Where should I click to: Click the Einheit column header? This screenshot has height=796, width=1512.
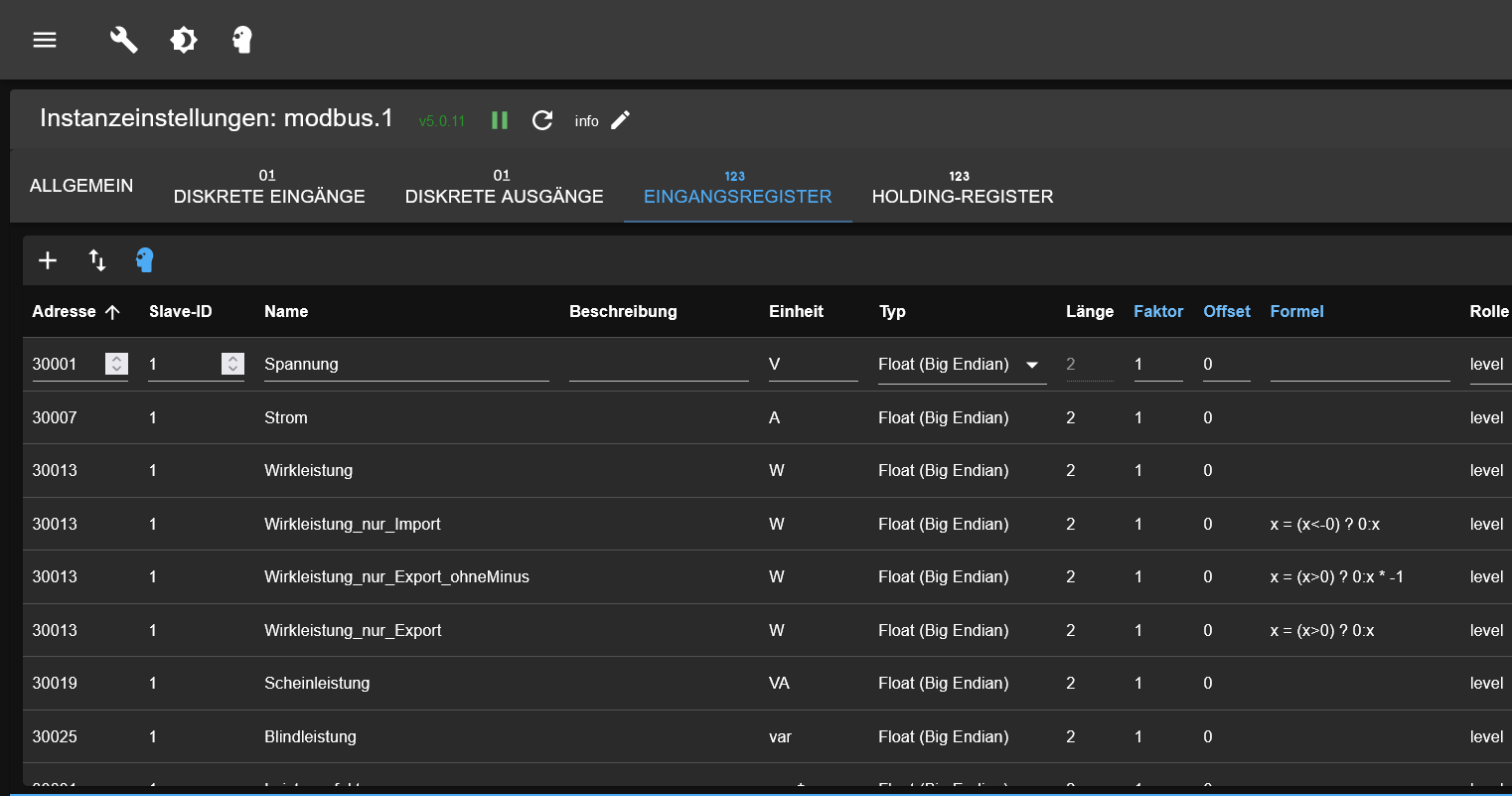pos(796,312)
